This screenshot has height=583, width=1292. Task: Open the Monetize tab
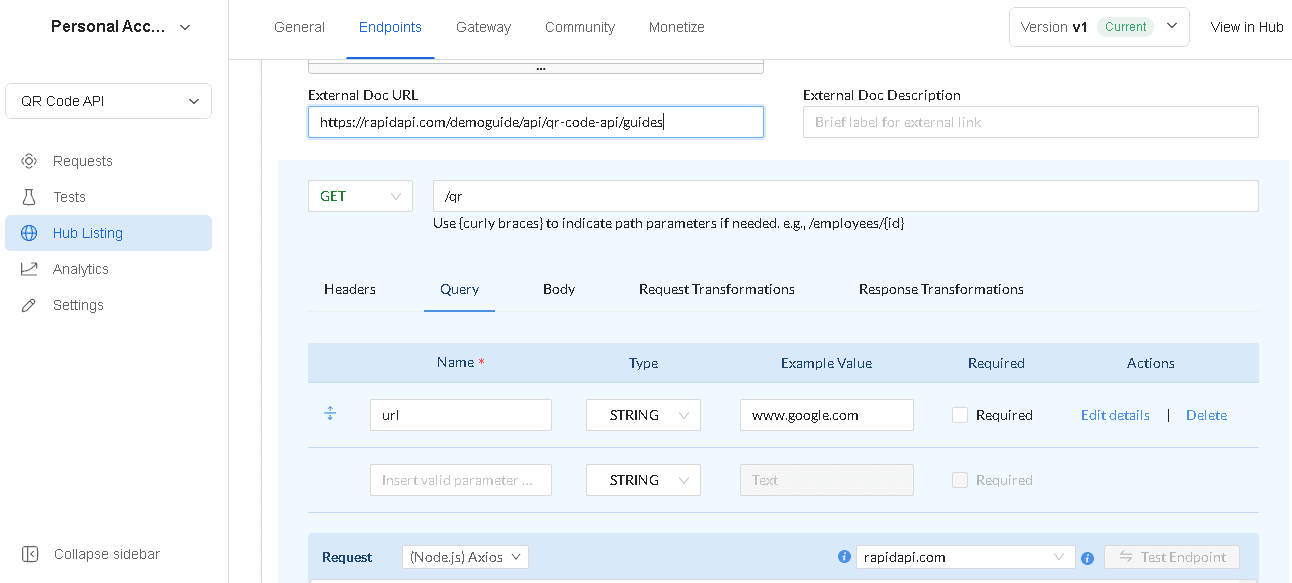click(x=677, y=27)
